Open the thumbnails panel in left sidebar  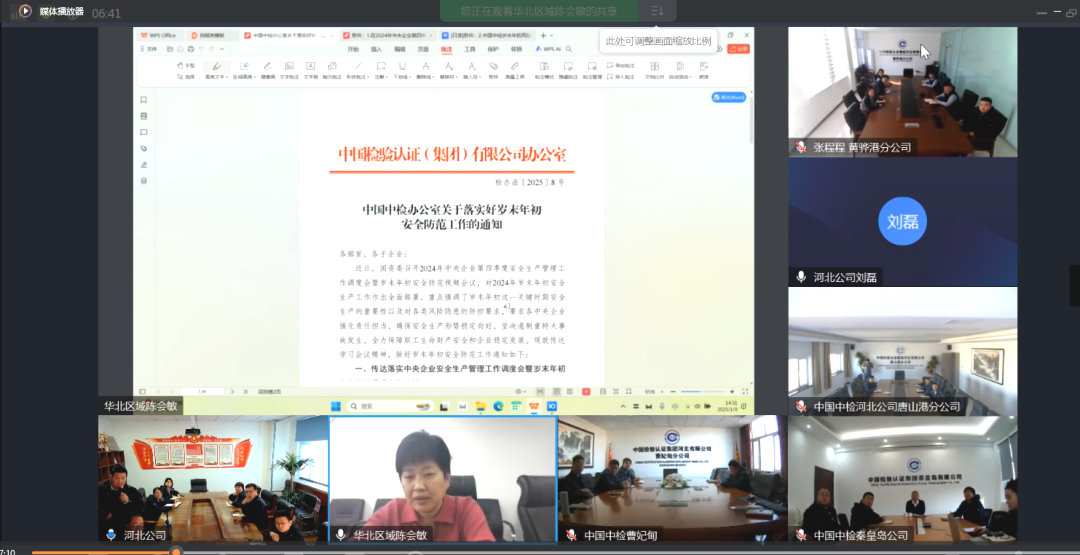(143, 116)
